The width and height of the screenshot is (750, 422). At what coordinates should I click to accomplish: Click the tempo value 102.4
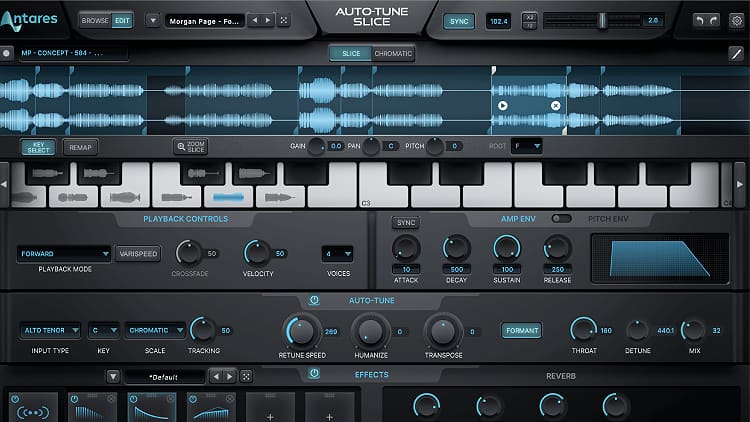pos(498,21)
